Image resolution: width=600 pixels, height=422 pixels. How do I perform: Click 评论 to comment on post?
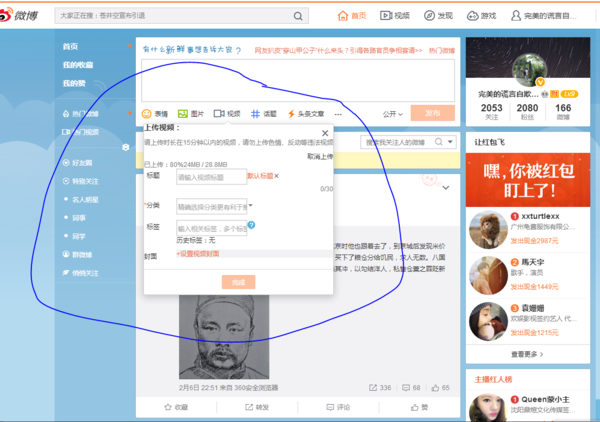pyautogui.click(x=338, y=407)
